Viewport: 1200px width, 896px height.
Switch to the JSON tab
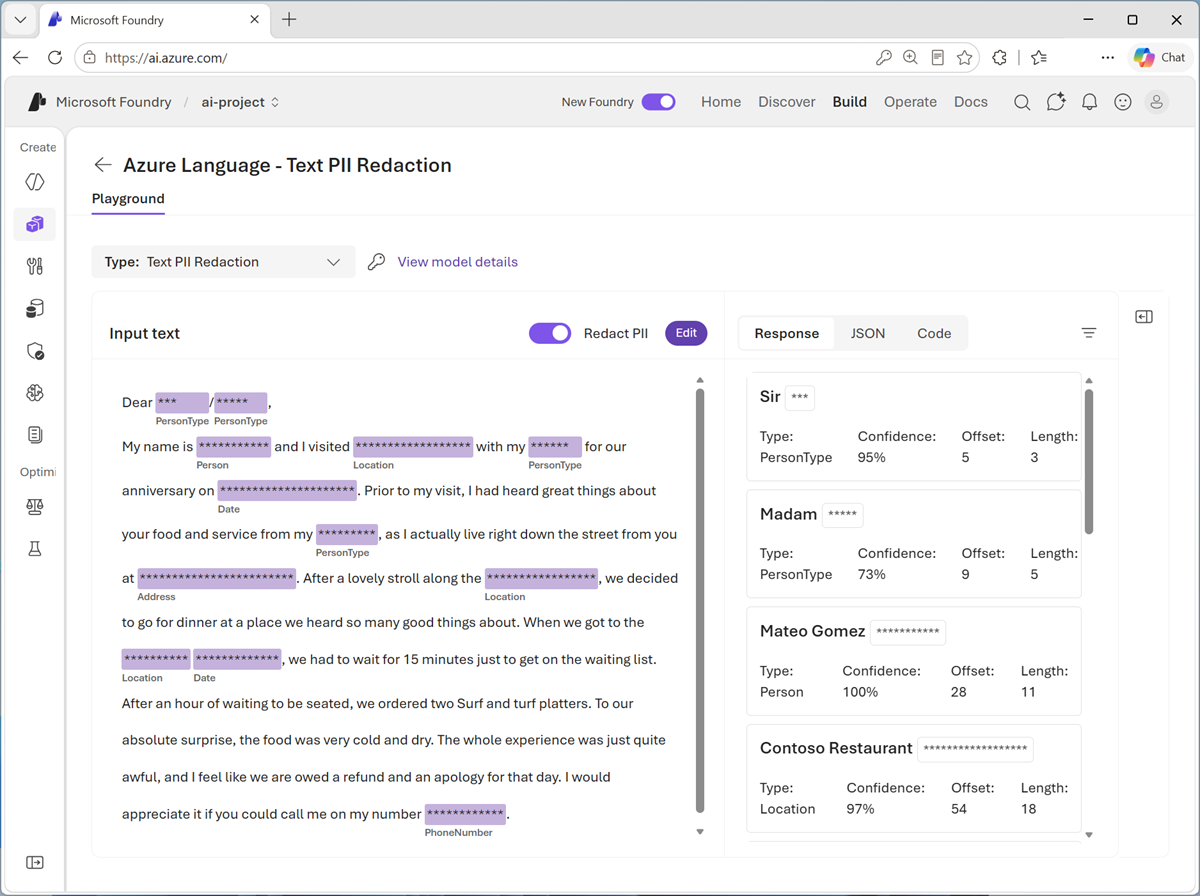(868, 334)
